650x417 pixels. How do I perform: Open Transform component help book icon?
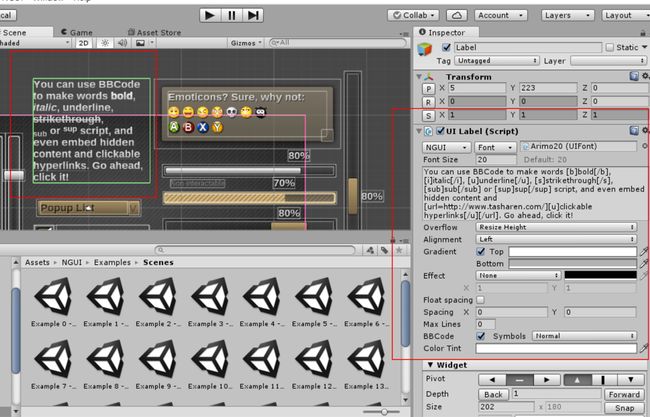point(634,76)
